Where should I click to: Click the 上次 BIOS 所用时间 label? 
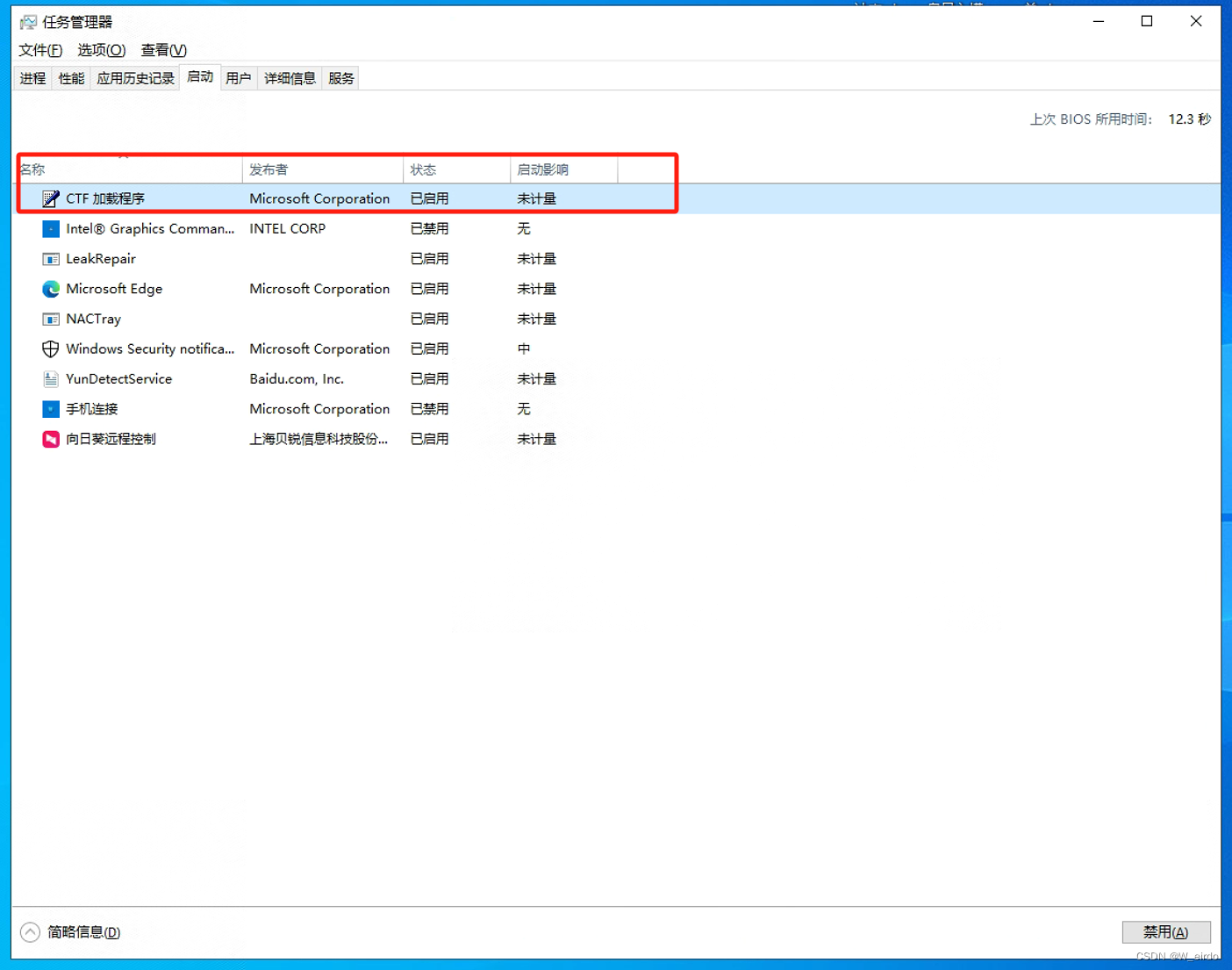coord(1091,119)
